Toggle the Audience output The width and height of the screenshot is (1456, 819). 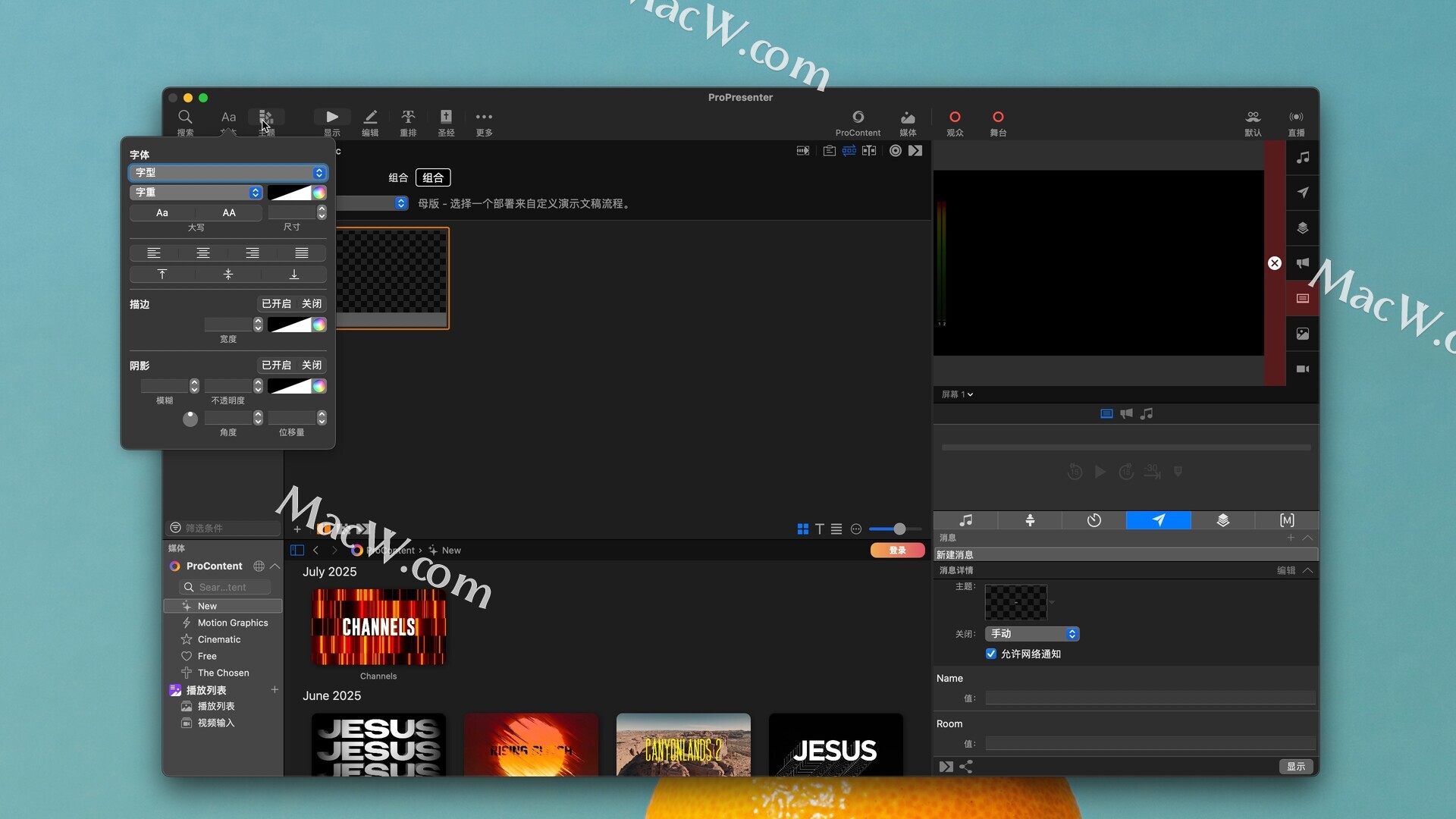click(955, 121)
